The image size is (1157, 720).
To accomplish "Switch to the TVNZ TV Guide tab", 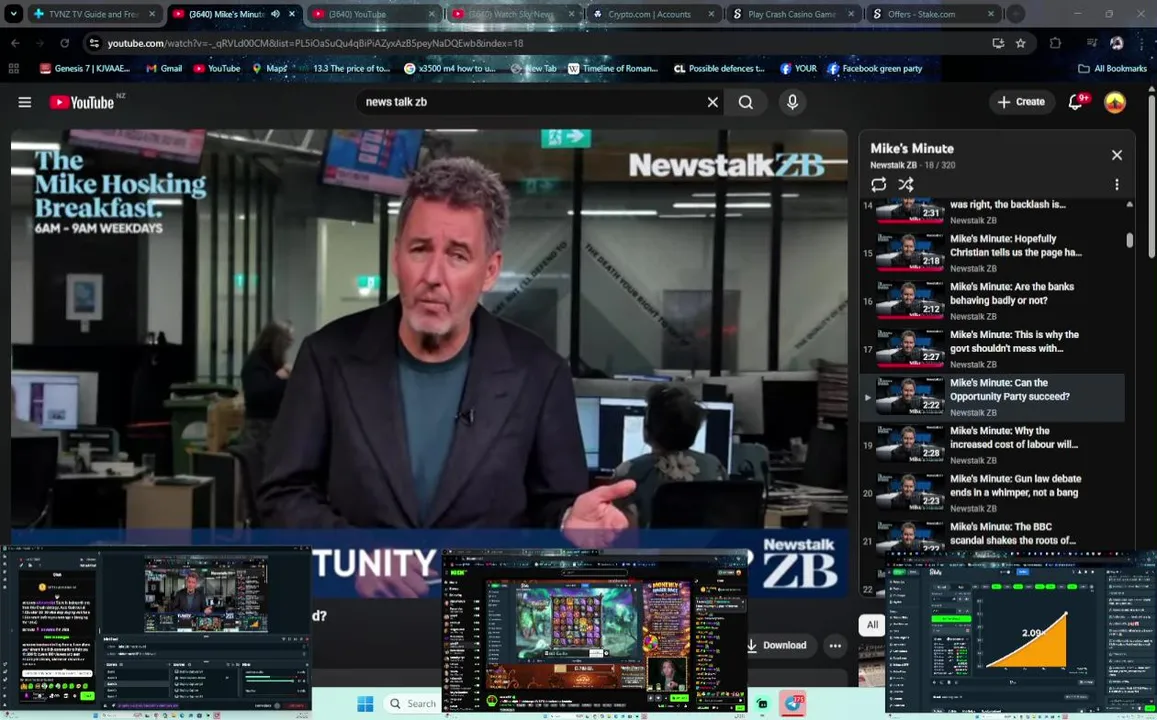I will coord(94,14).
